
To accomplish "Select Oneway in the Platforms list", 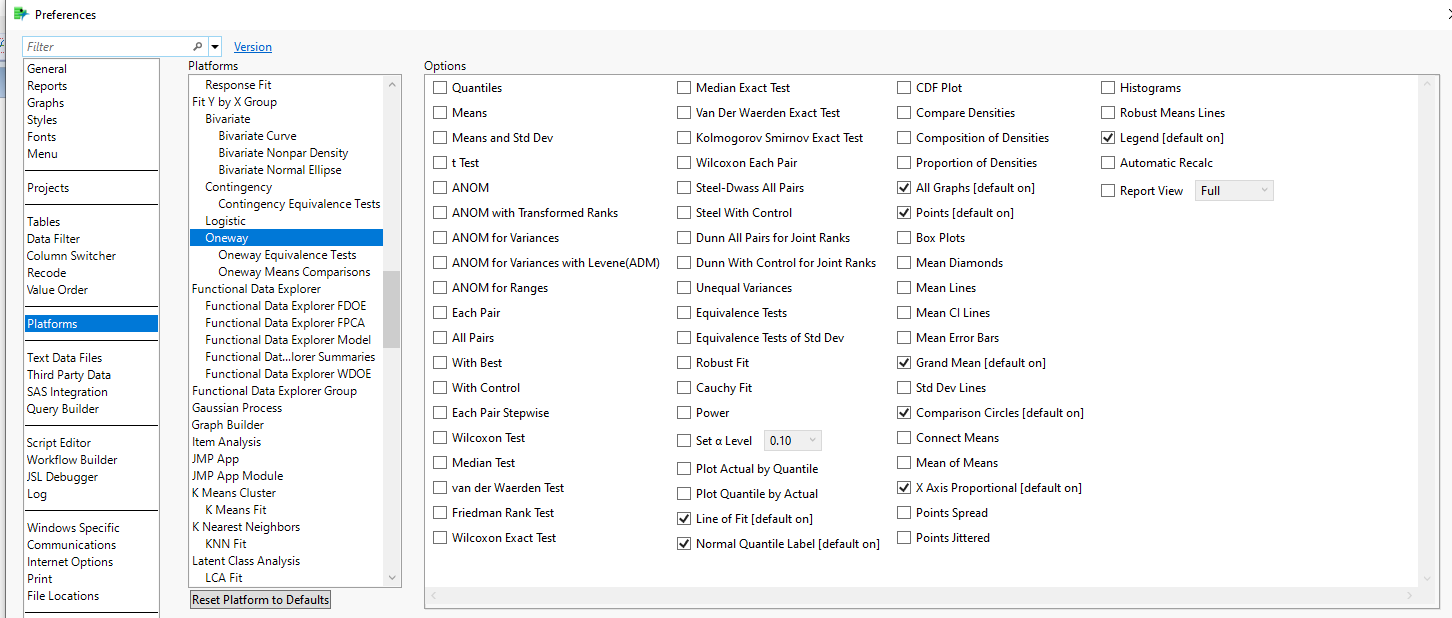I will pyautogui.click(x=286, y=238).
